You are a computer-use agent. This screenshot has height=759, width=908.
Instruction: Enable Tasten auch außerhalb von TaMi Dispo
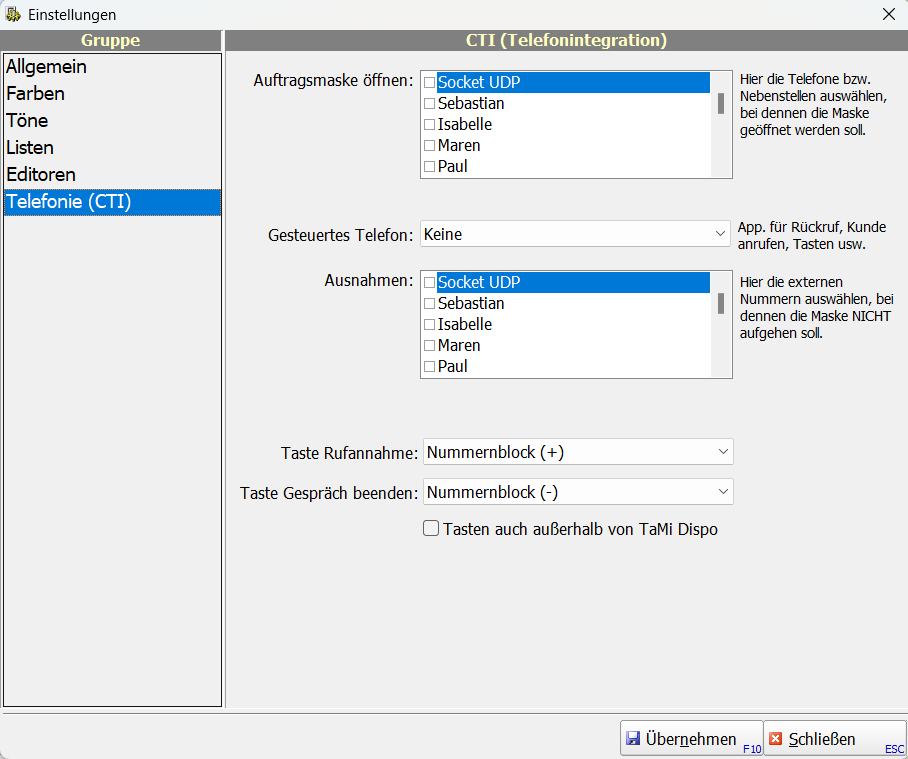tap(431, 529)
